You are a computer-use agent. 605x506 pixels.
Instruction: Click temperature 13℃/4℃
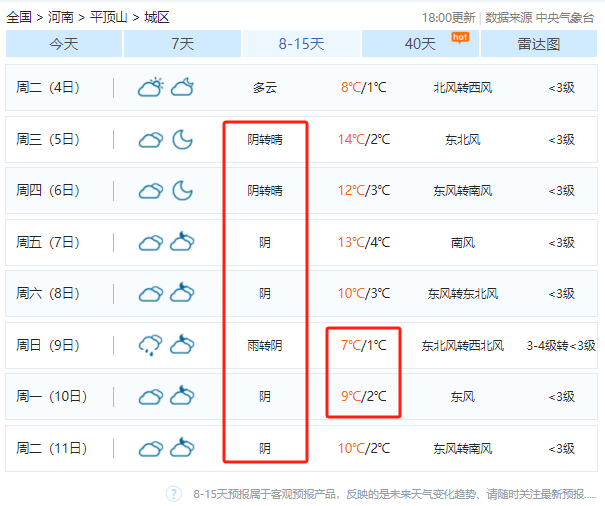[364, 242]
